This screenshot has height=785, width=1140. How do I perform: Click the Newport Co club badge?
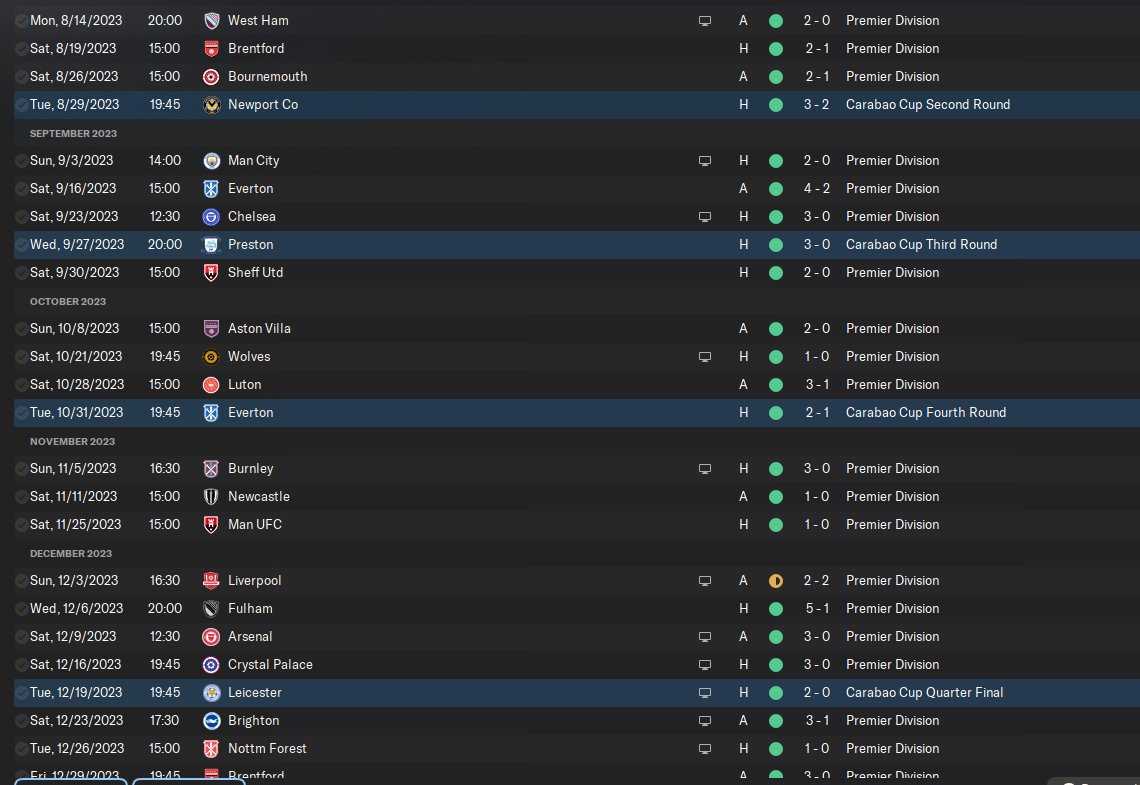[211, 105]
